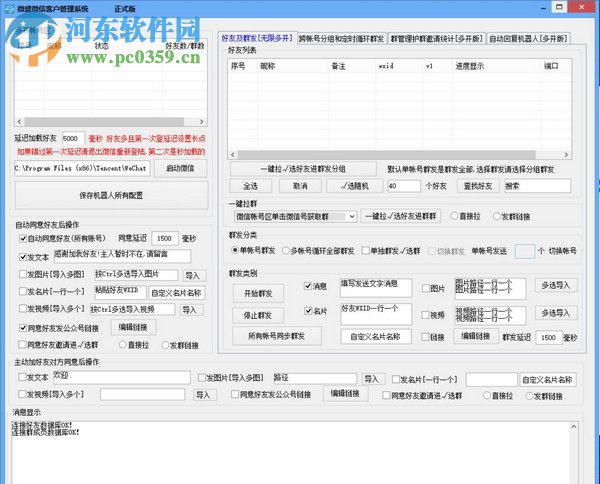Screen dimensions: 600x484
Task: Click 编辑链接 in the 群发类别 section
Action: pos(476,336)
